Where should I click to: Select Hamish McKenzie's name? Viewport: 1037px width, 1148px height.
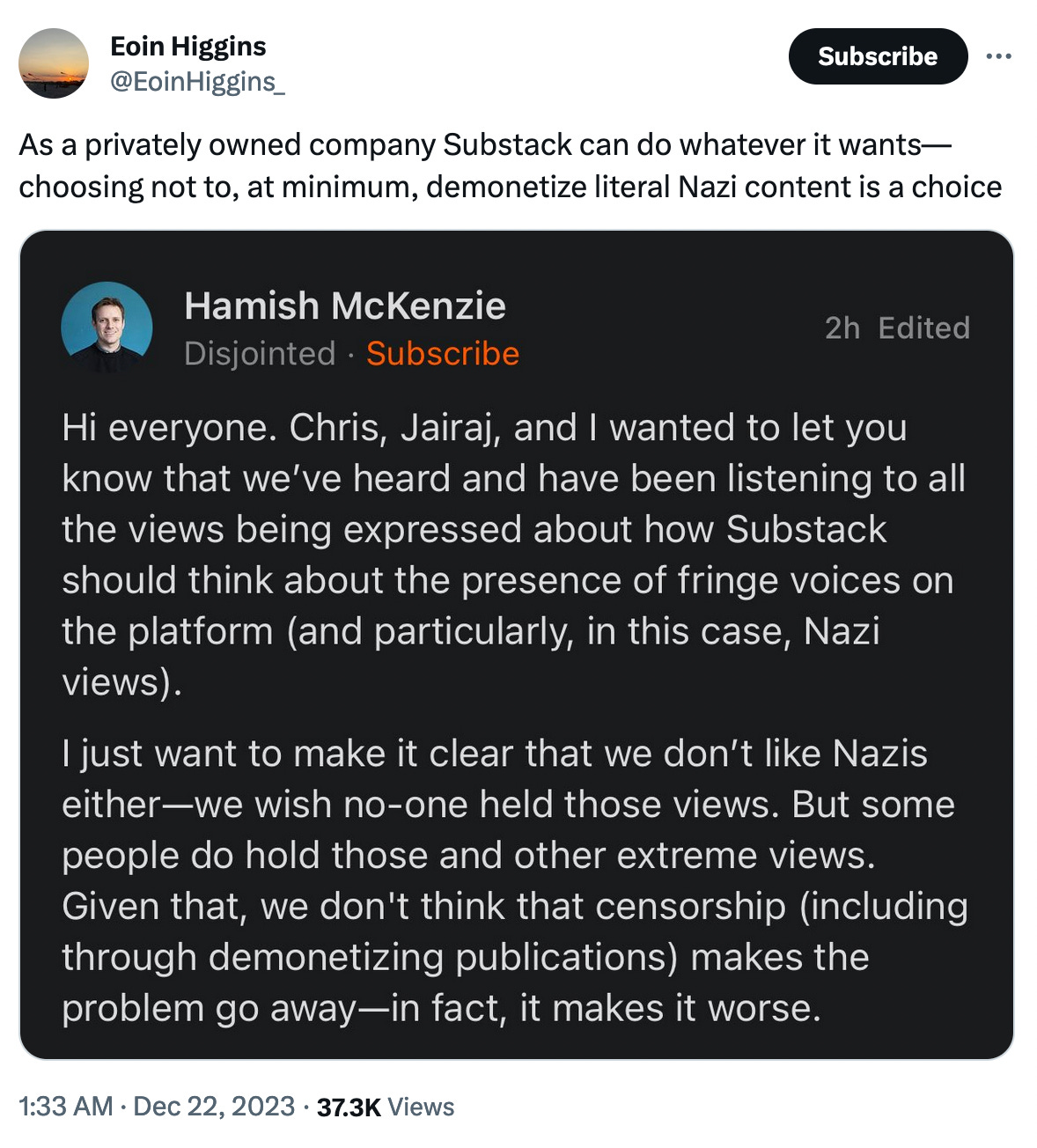[x=345, y=306]
